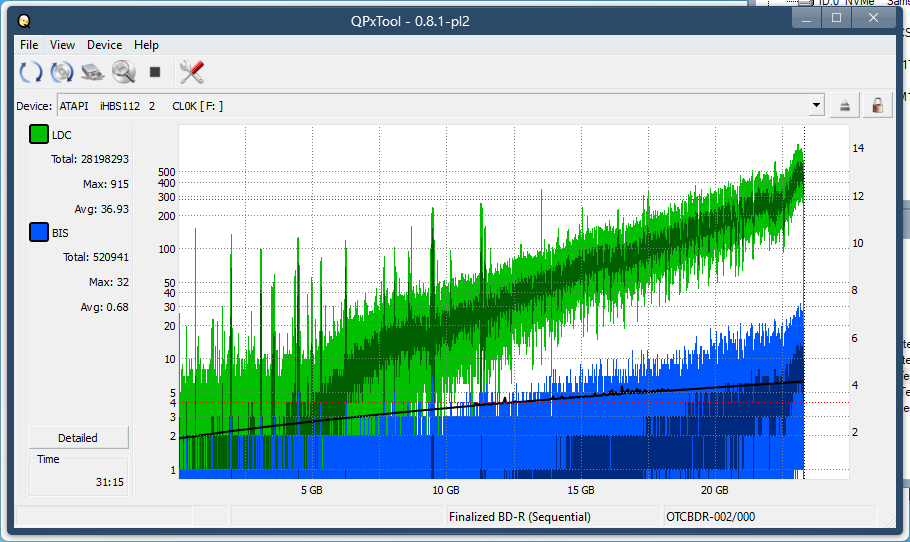Click the OTCBDR-002/000 media ID text
910x542 pixels.
[710, 516]
